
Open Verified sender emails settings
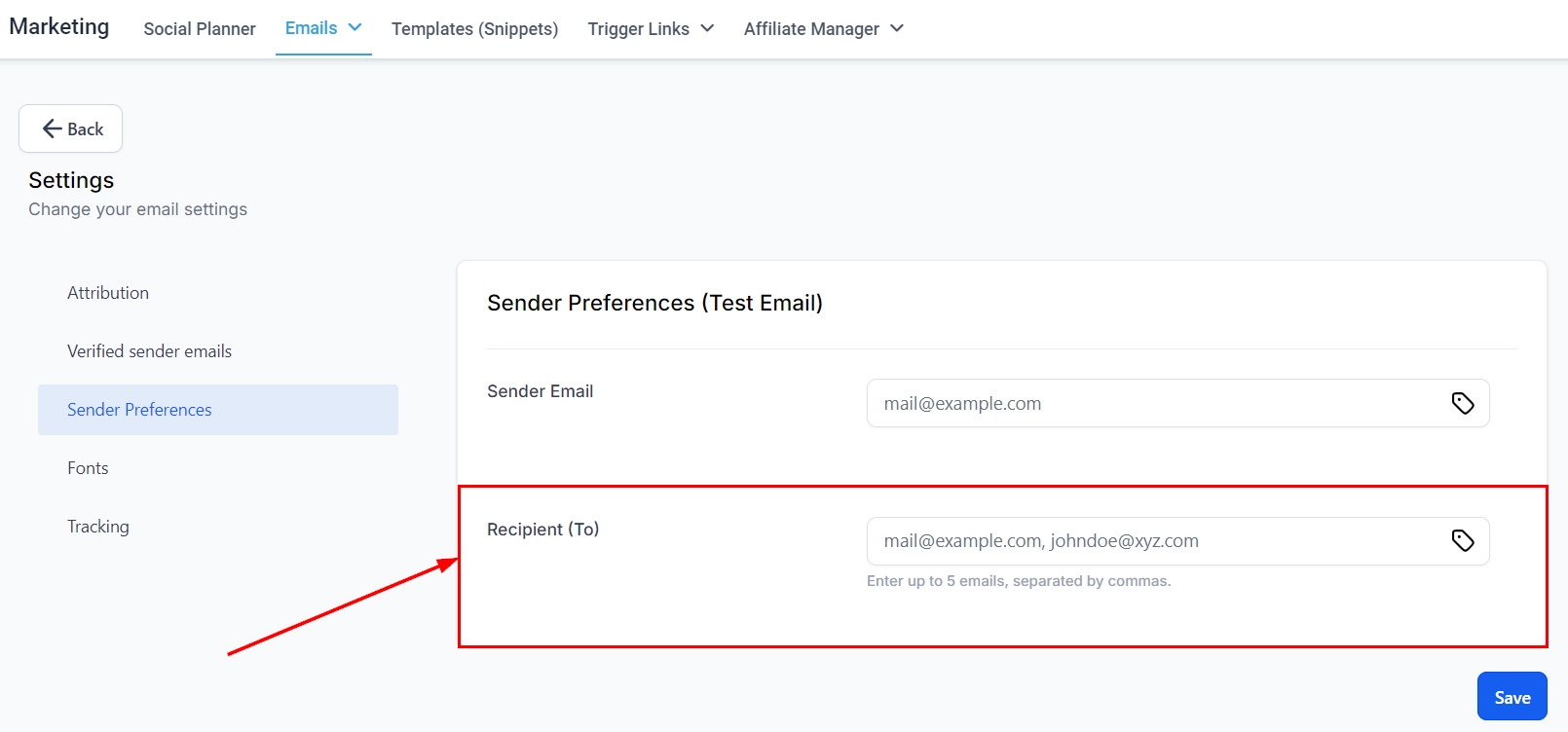(149, 351)
